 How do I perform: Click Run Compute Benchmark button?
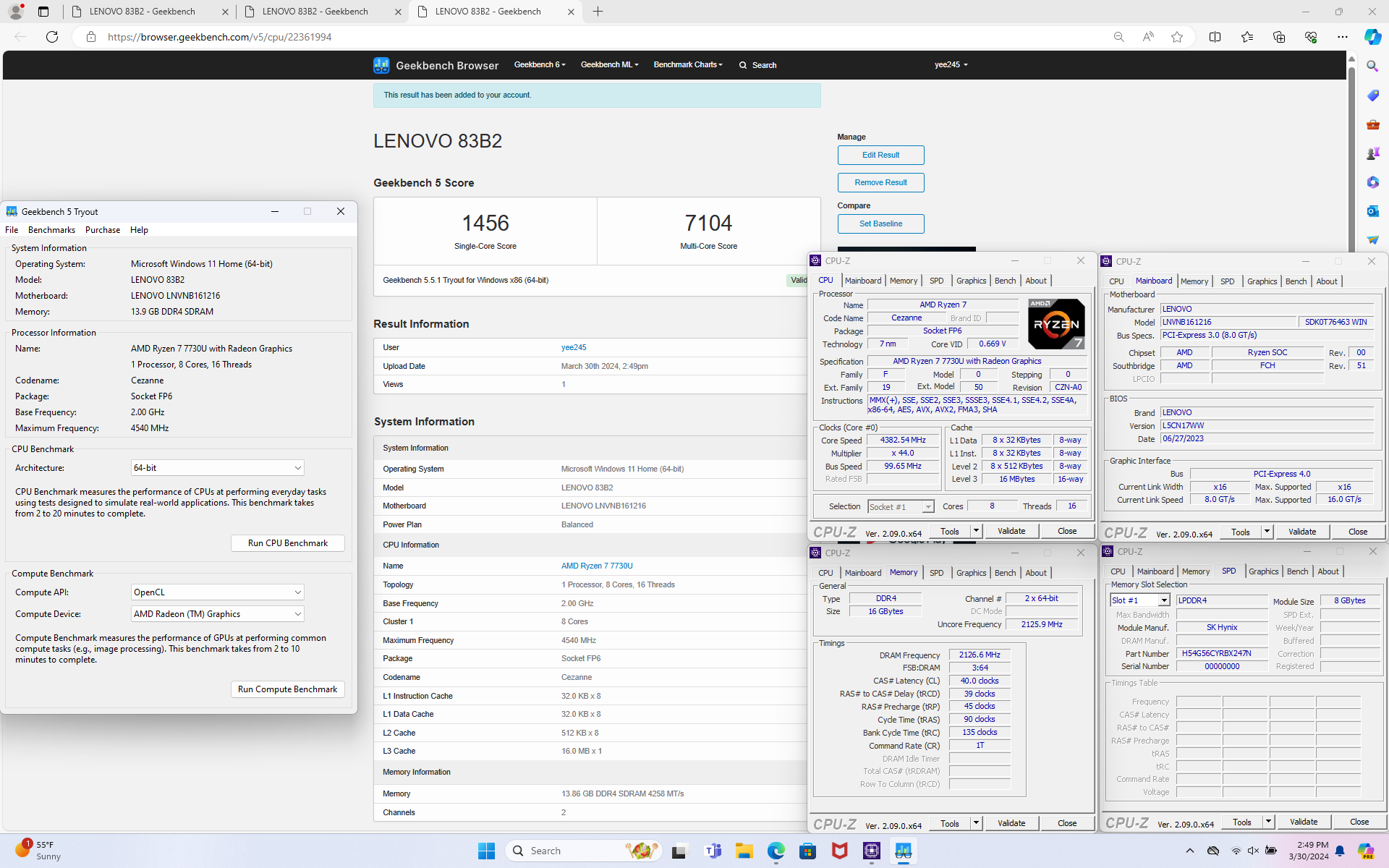tap(287, 689)
